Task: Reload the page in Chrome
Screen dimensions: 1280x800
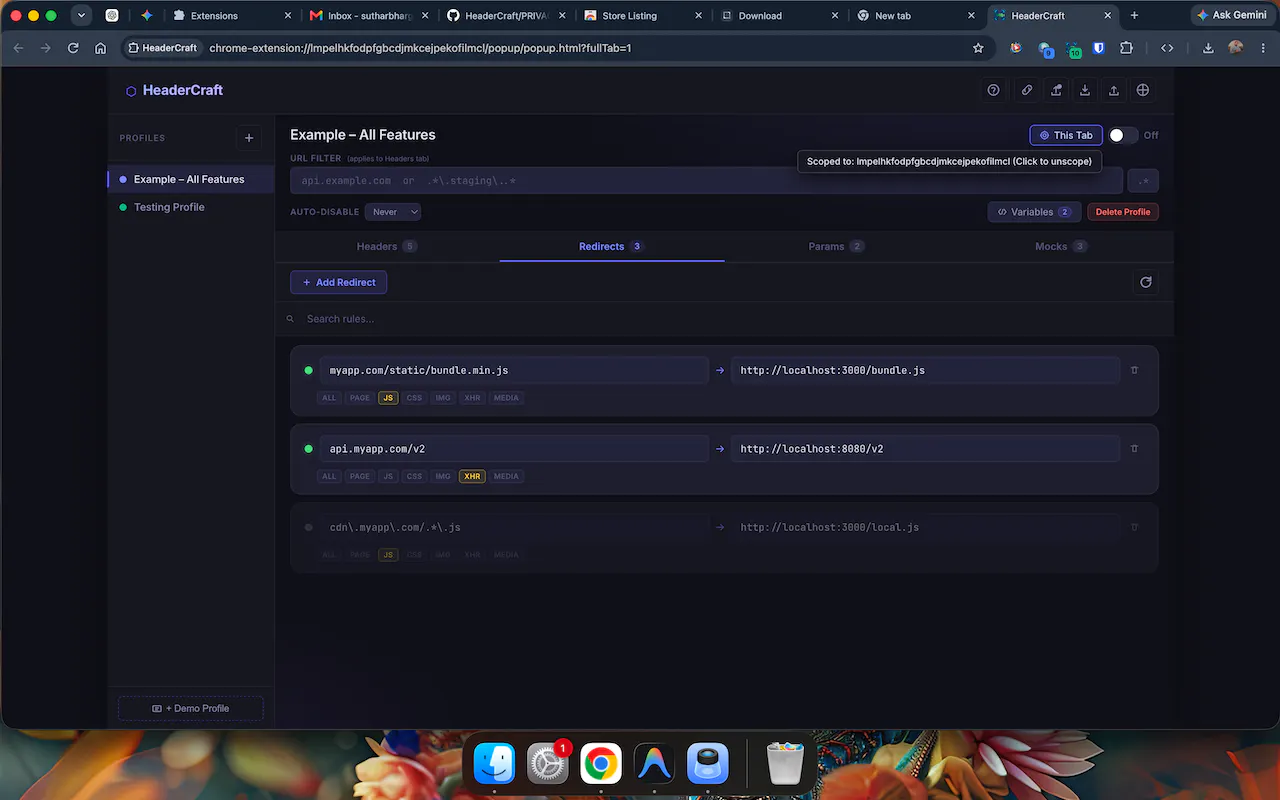Action: click(x=73, y=48)
